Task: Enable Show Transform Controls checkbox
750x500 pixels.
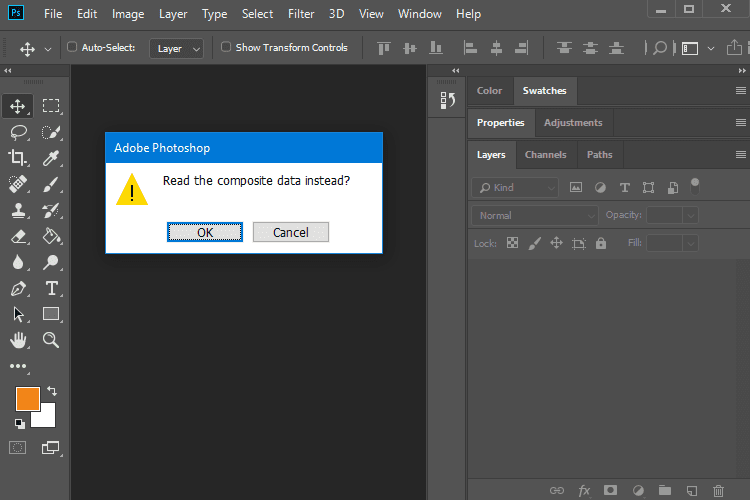Action: pyautogui.click(x=226, y=47)
